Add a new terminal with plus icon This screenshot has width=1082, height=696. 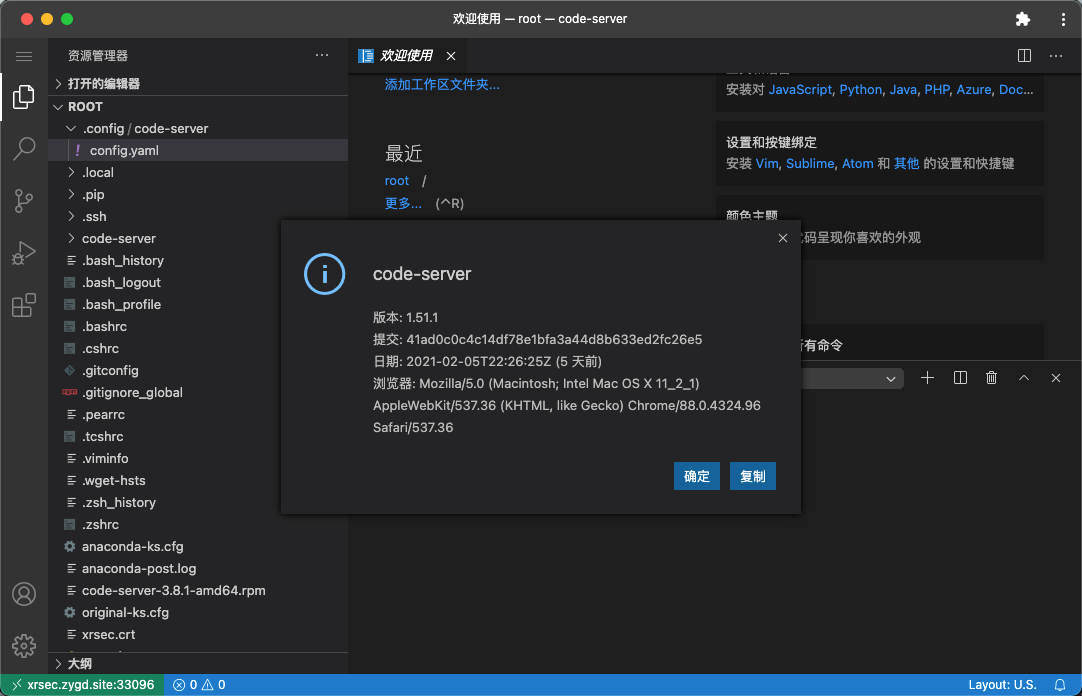[x=927, y=378]
